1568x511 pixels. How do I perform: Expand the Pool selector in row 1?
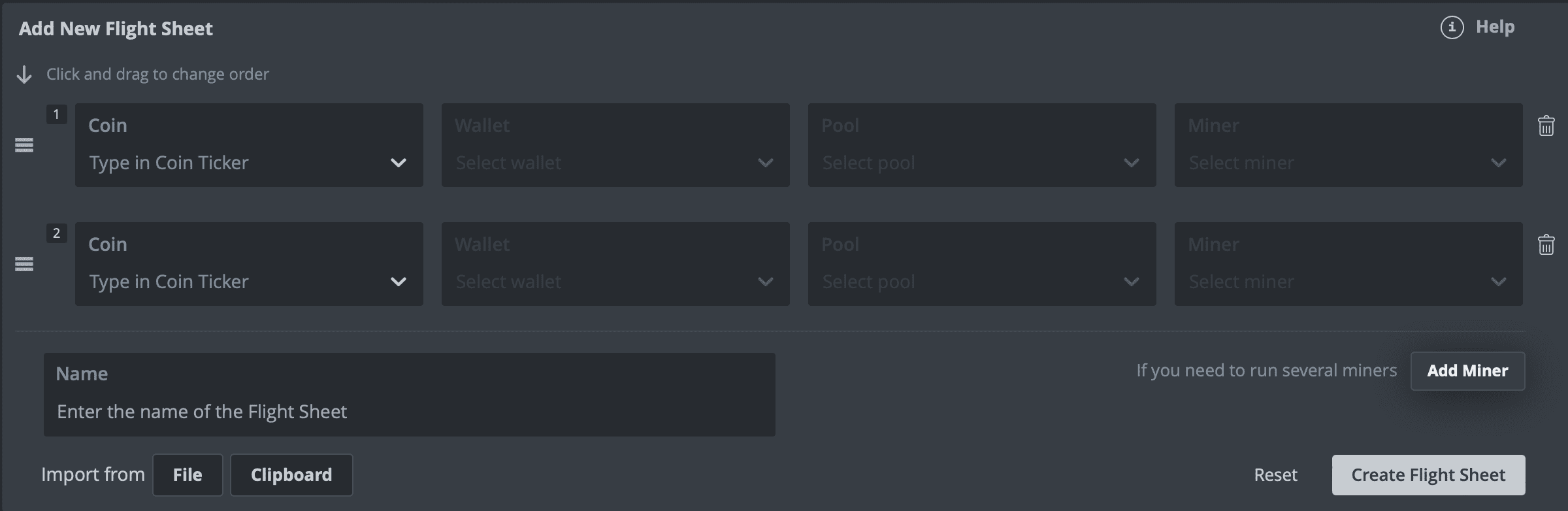982,145
